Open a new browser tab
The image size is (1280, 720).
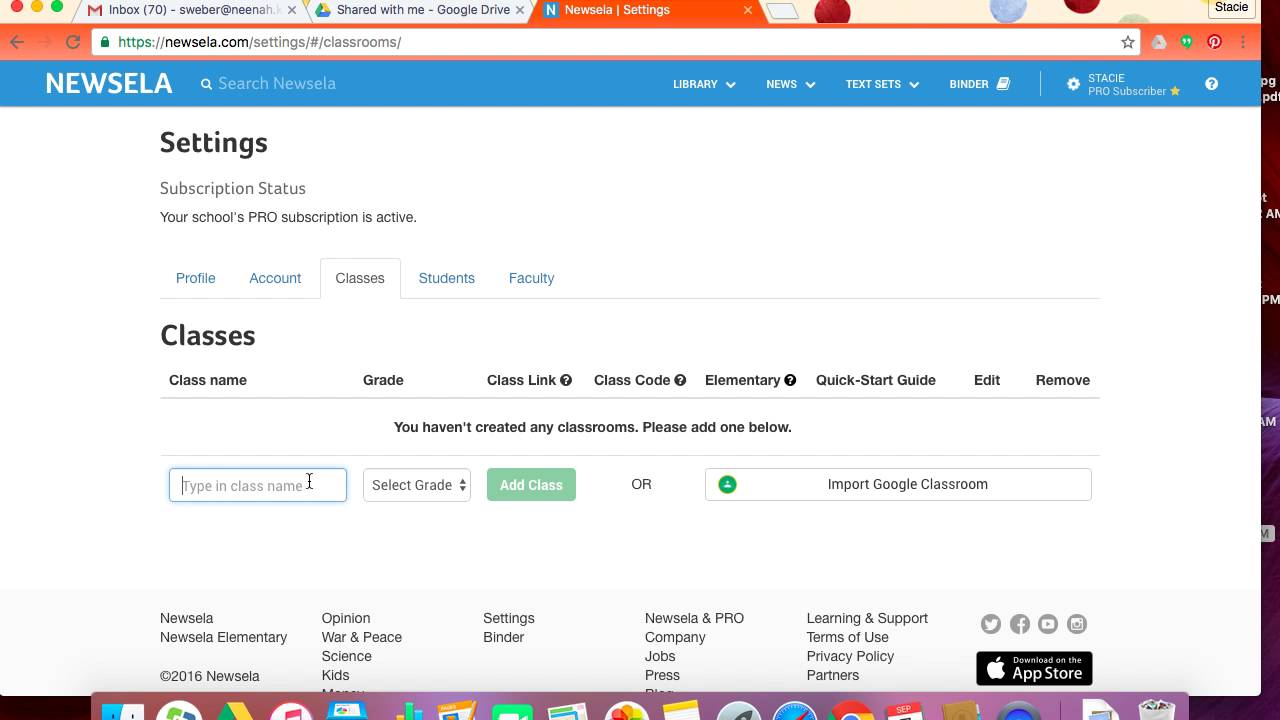point(783,11)
